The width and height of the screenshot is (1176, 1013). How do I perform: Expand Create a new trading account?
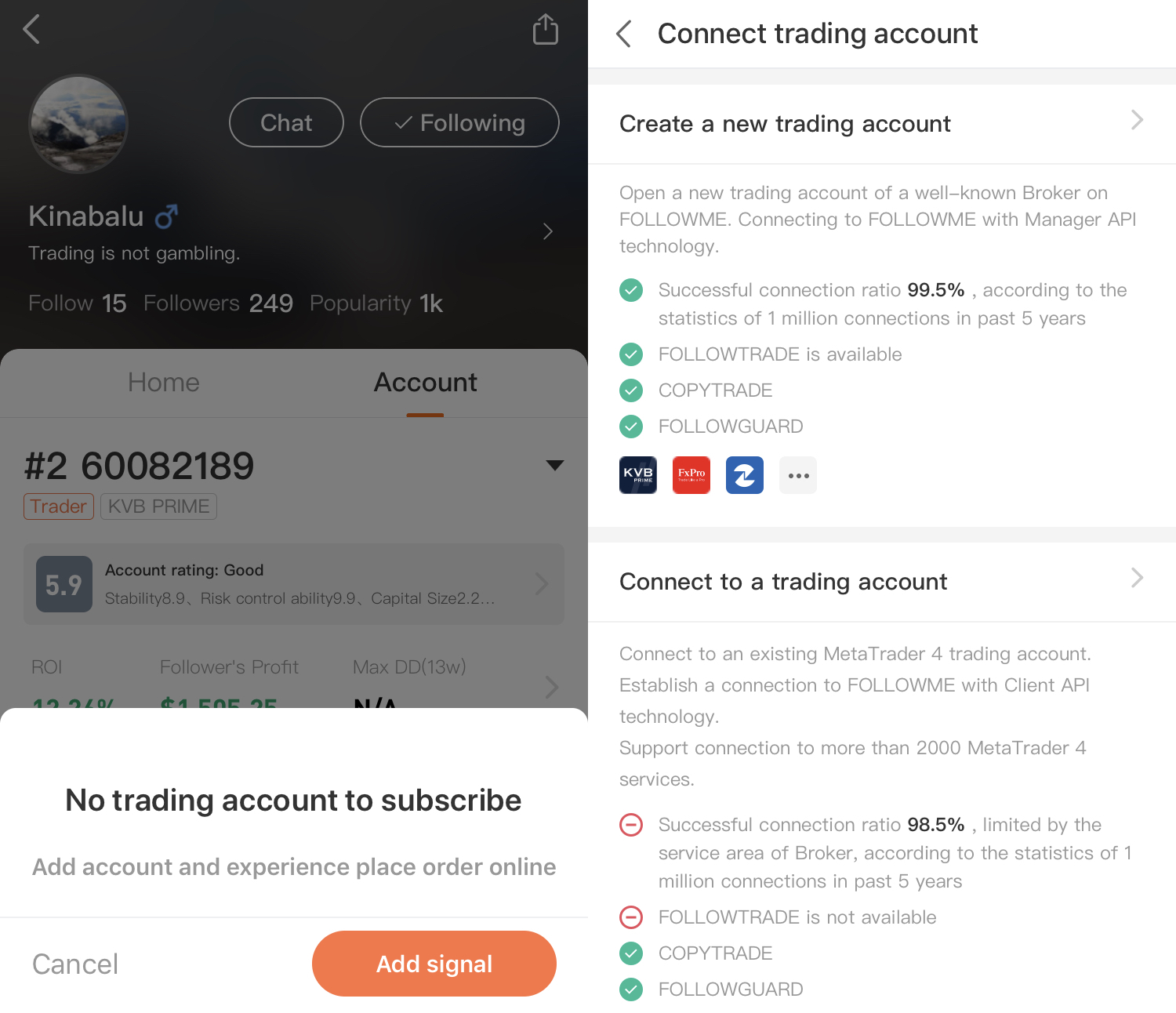tap(882, 124)
